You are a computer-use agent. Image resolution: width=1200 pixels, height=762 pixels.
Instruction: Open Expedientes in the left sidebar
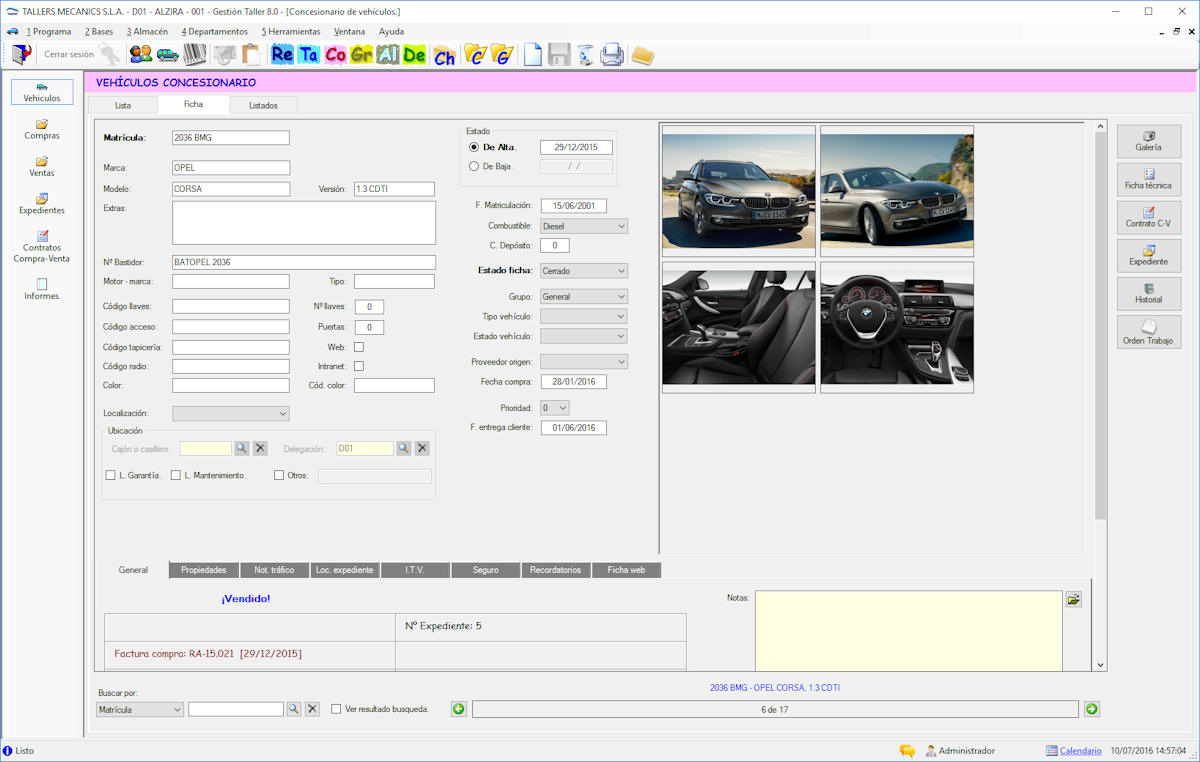(42, 203)
